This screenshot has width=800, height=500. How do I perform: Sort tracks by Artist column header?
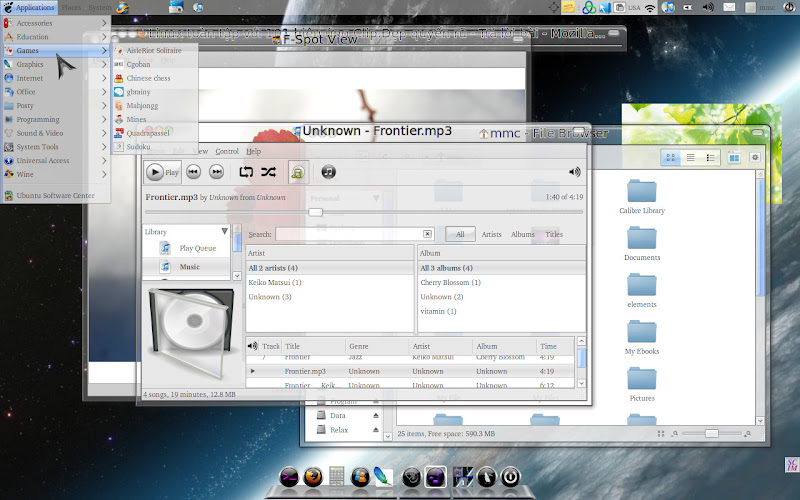(441, 346)
